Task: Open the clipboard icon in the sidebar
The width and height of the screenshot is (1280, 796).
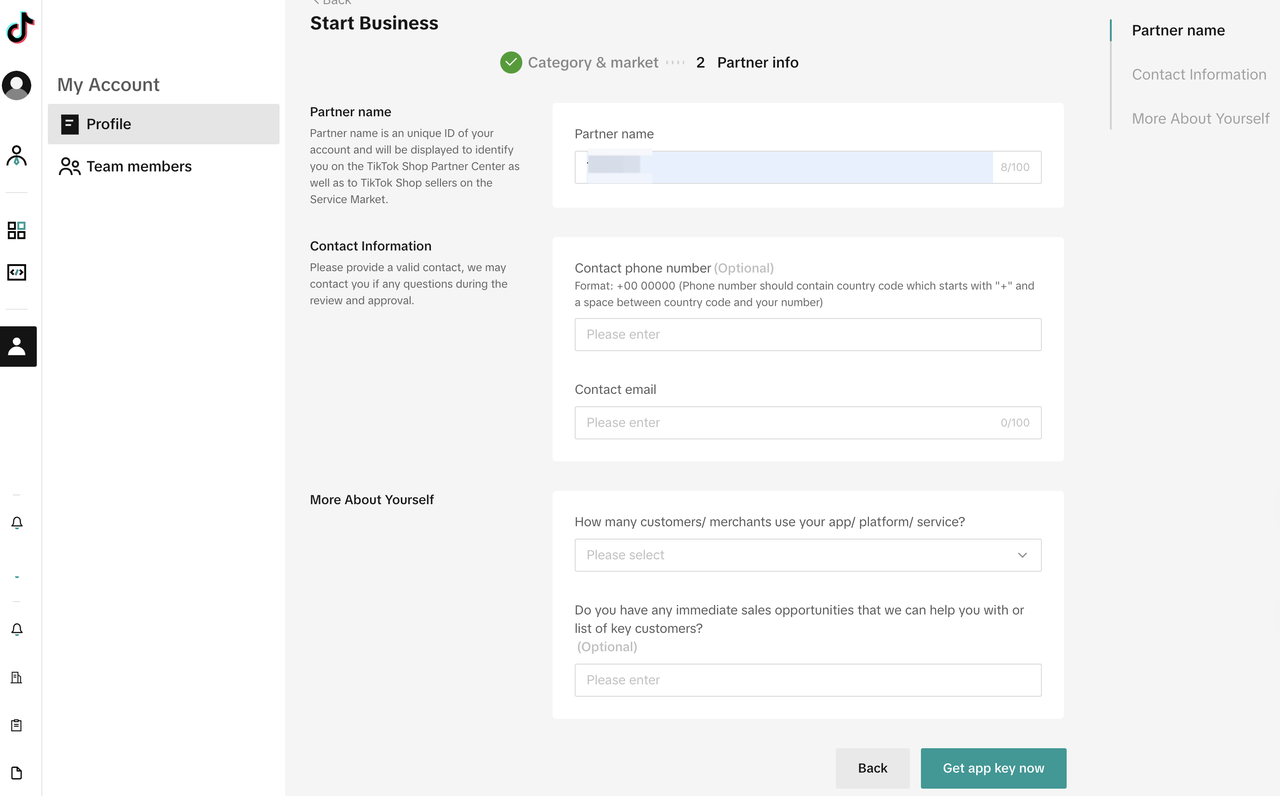Action: pos(16,725)
